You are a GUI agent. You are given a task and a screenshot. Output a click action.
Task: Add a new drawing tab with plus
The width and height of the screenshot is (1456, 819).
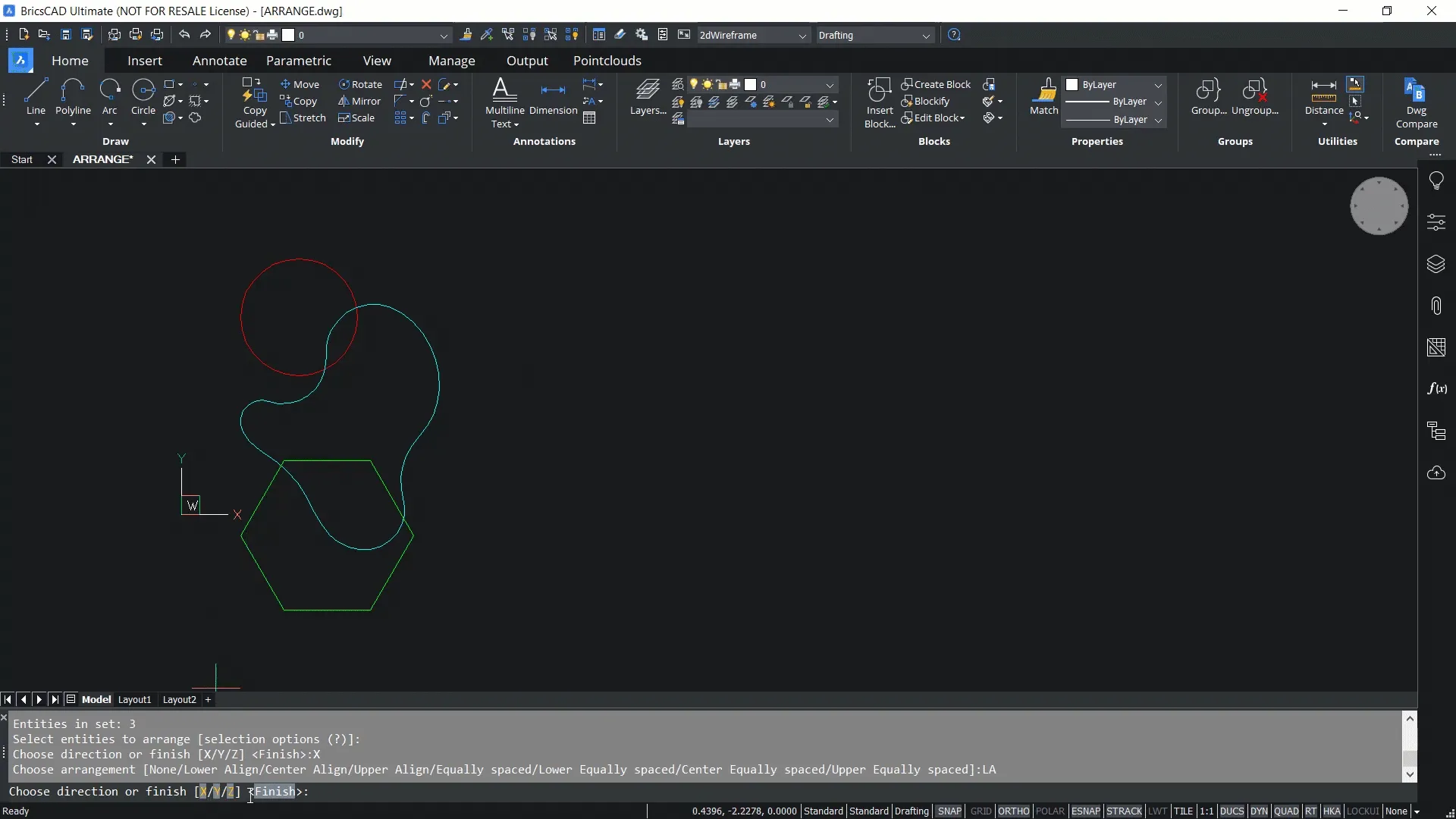[175, 159]
